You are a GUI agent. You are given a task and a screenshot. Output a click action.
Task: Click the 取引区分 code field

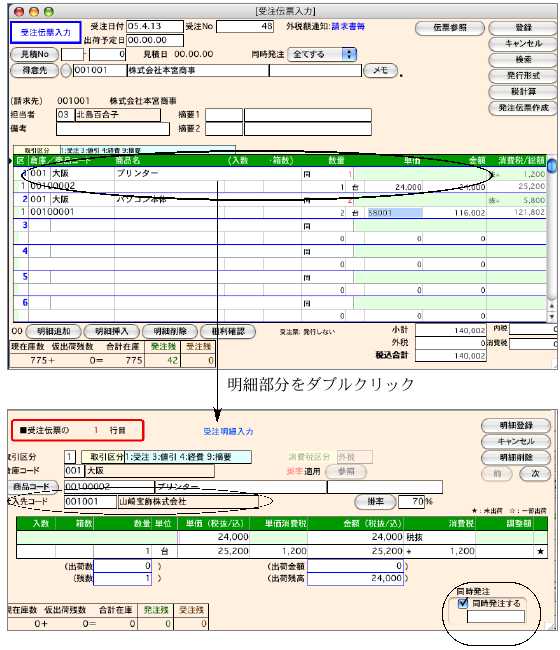tap(70, 457)
